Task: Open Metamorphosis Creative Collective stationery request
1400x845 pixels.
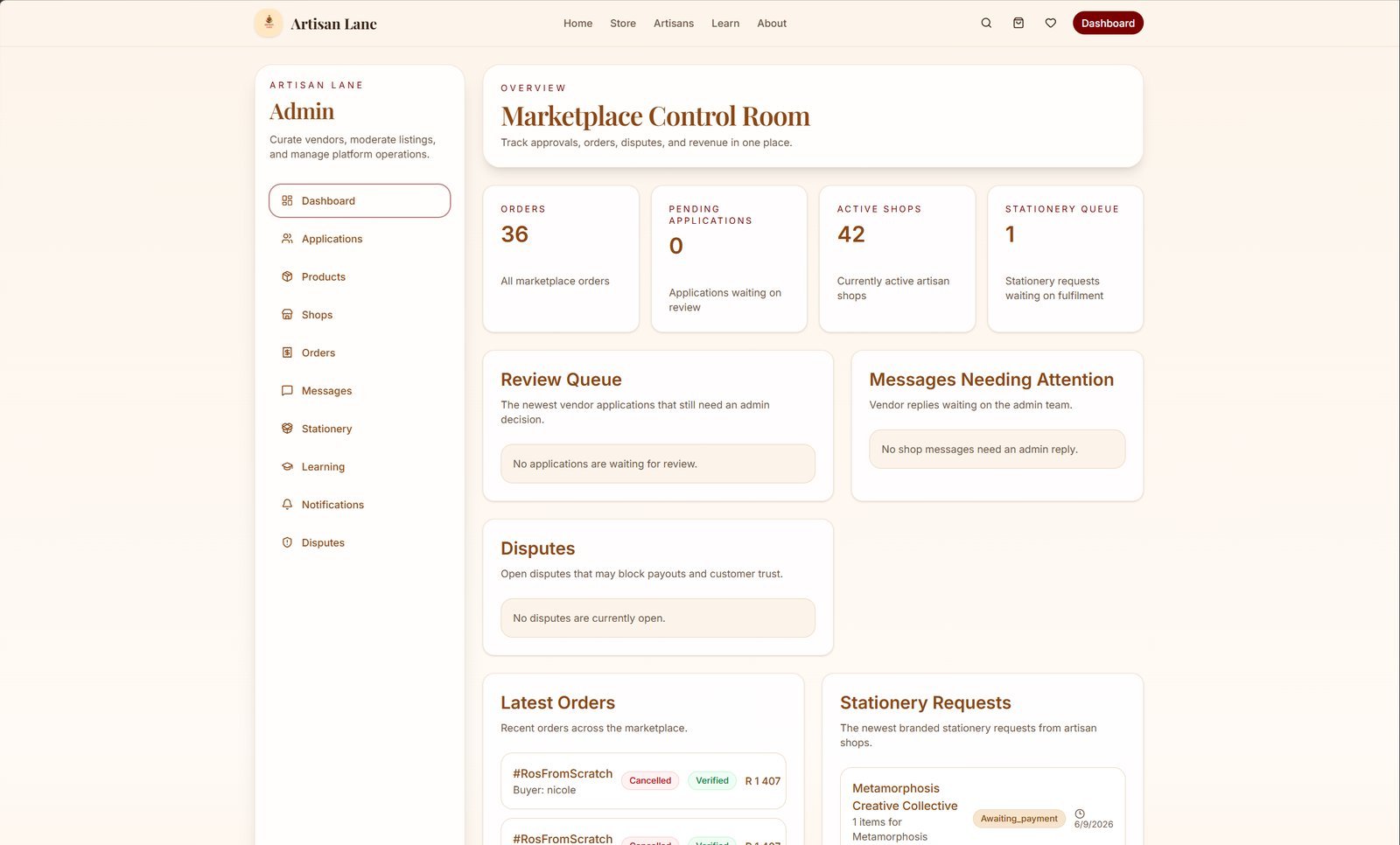Action: coord(905,797)
